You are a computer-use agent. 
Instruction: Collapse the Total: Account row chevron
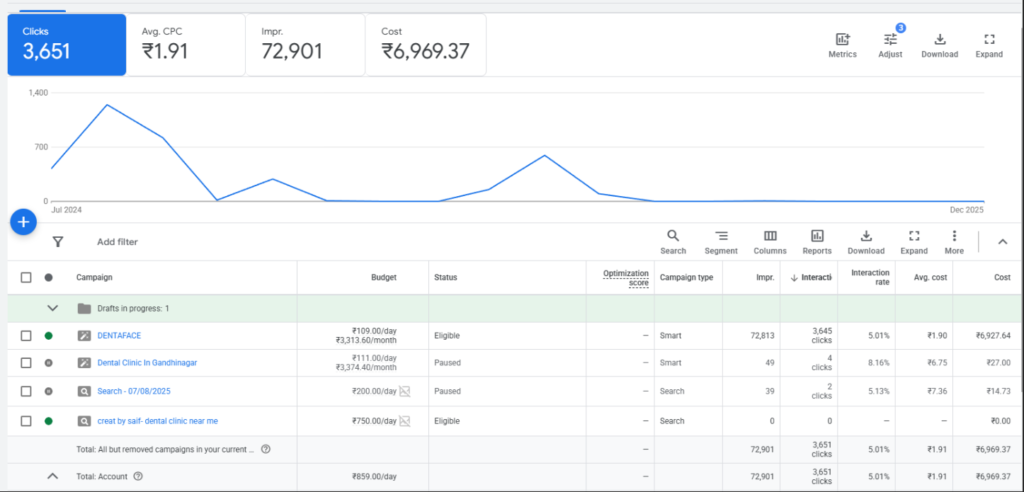click(52, 477)
